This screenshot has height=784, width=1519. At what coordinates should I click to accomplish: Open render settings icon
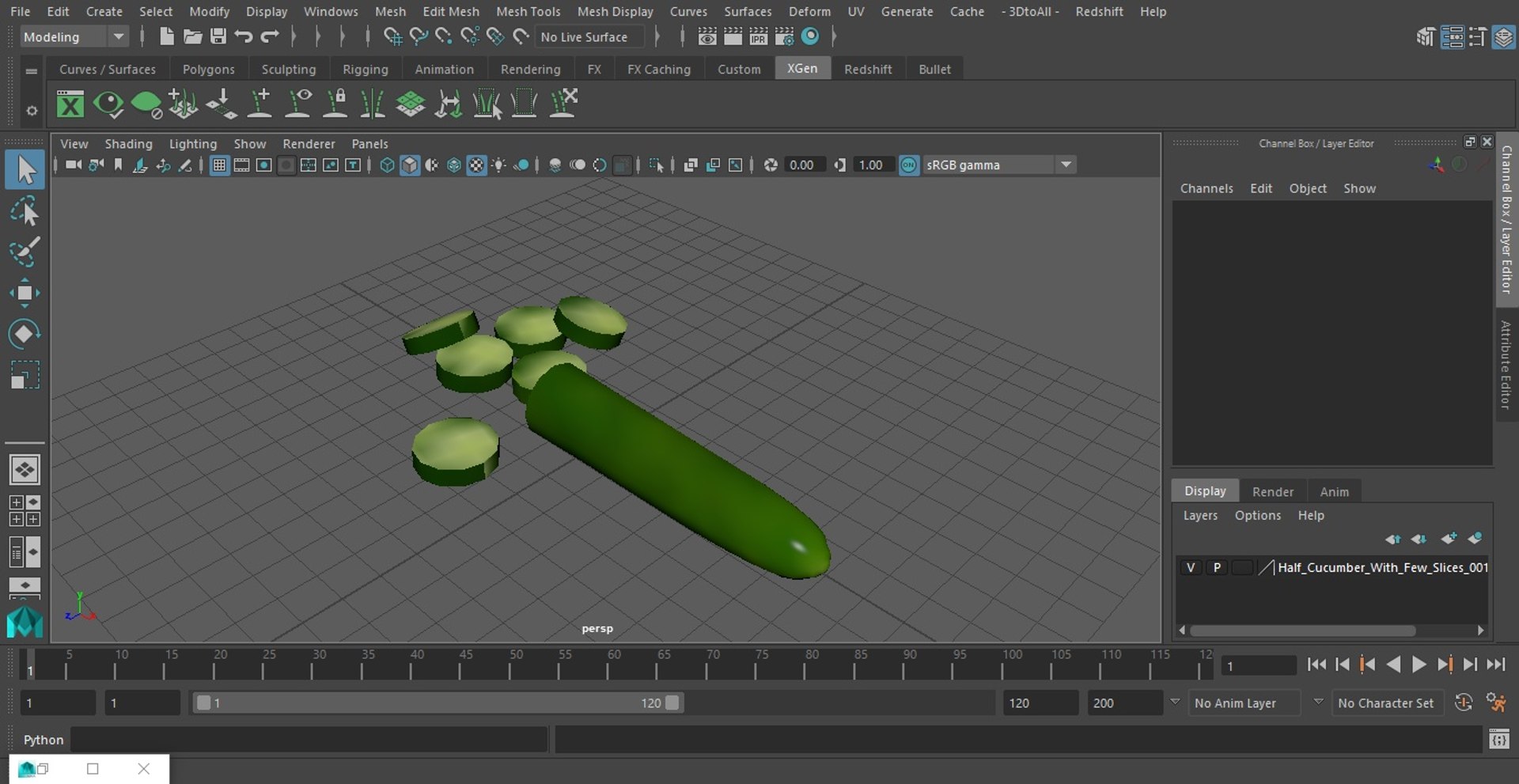(785, 36)
